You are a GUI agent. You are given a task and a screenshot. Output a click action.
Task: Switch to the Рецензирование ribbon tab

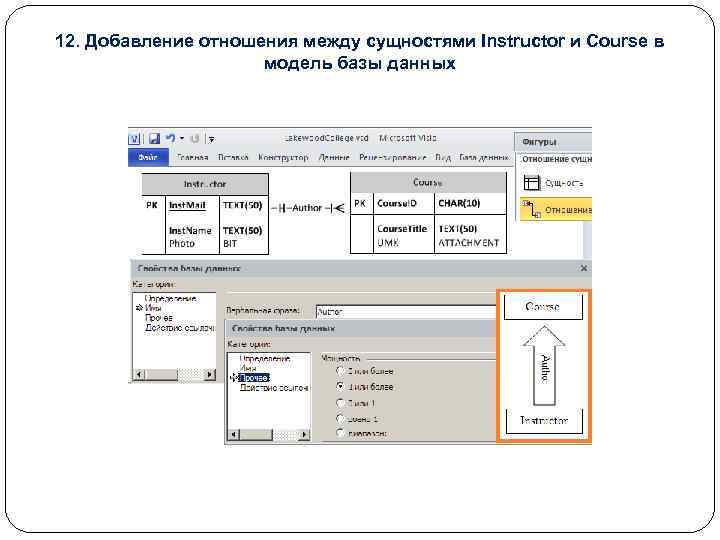[393, 158]
